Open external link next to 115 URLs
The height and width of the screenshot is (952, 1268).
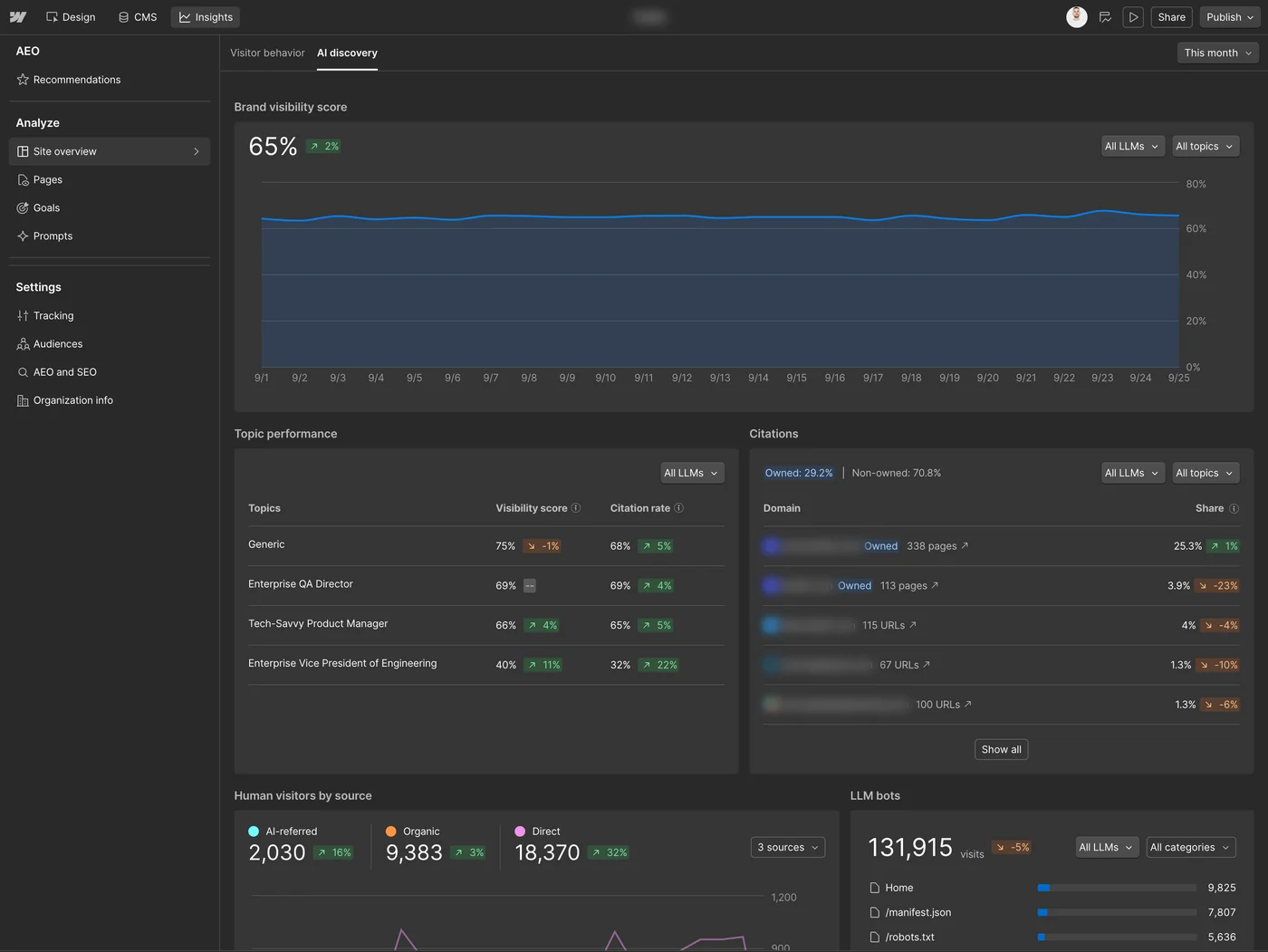(913, 625)
